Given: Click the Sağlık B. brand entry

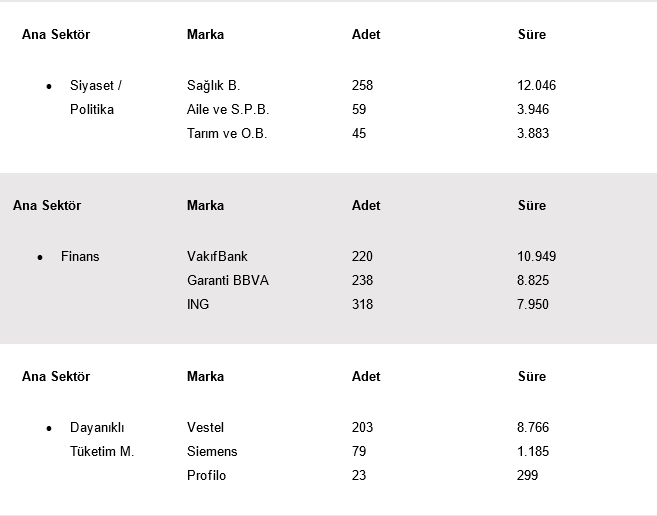Looking at the screenshot, I should tap(213, 86).
